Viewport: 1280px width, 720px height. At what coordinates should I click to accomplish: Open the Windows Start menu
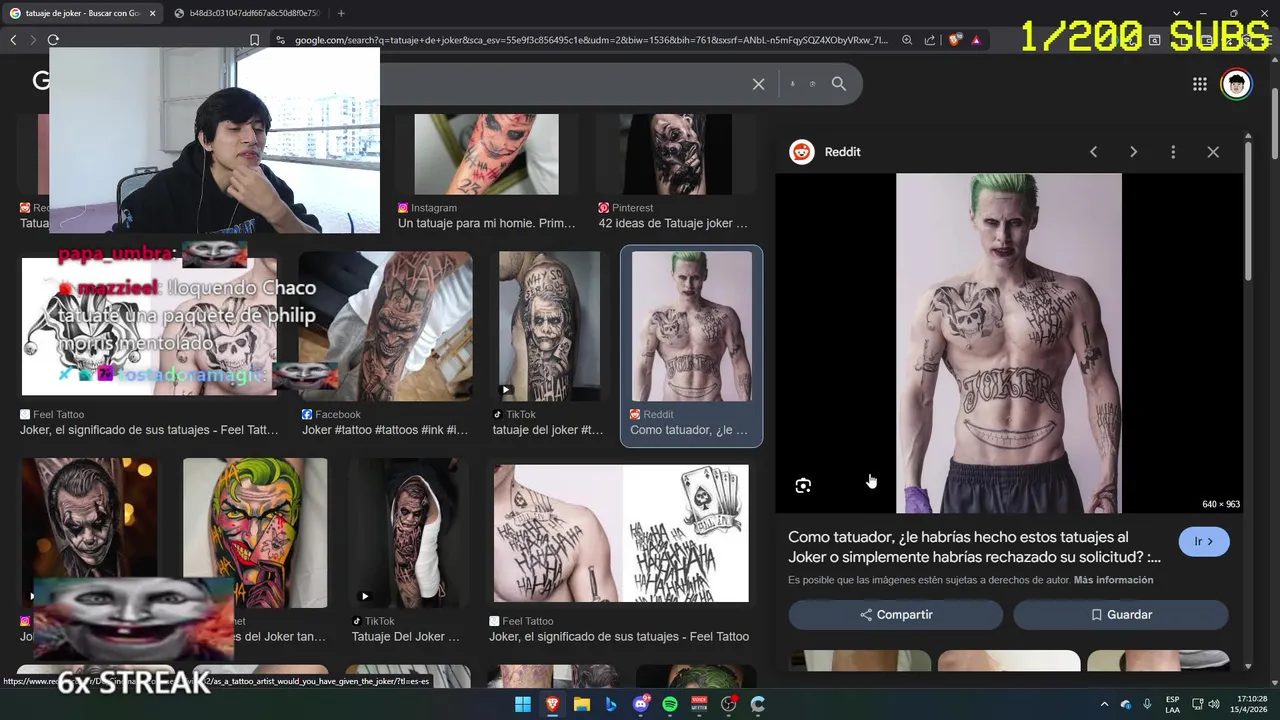click(523, 704)
